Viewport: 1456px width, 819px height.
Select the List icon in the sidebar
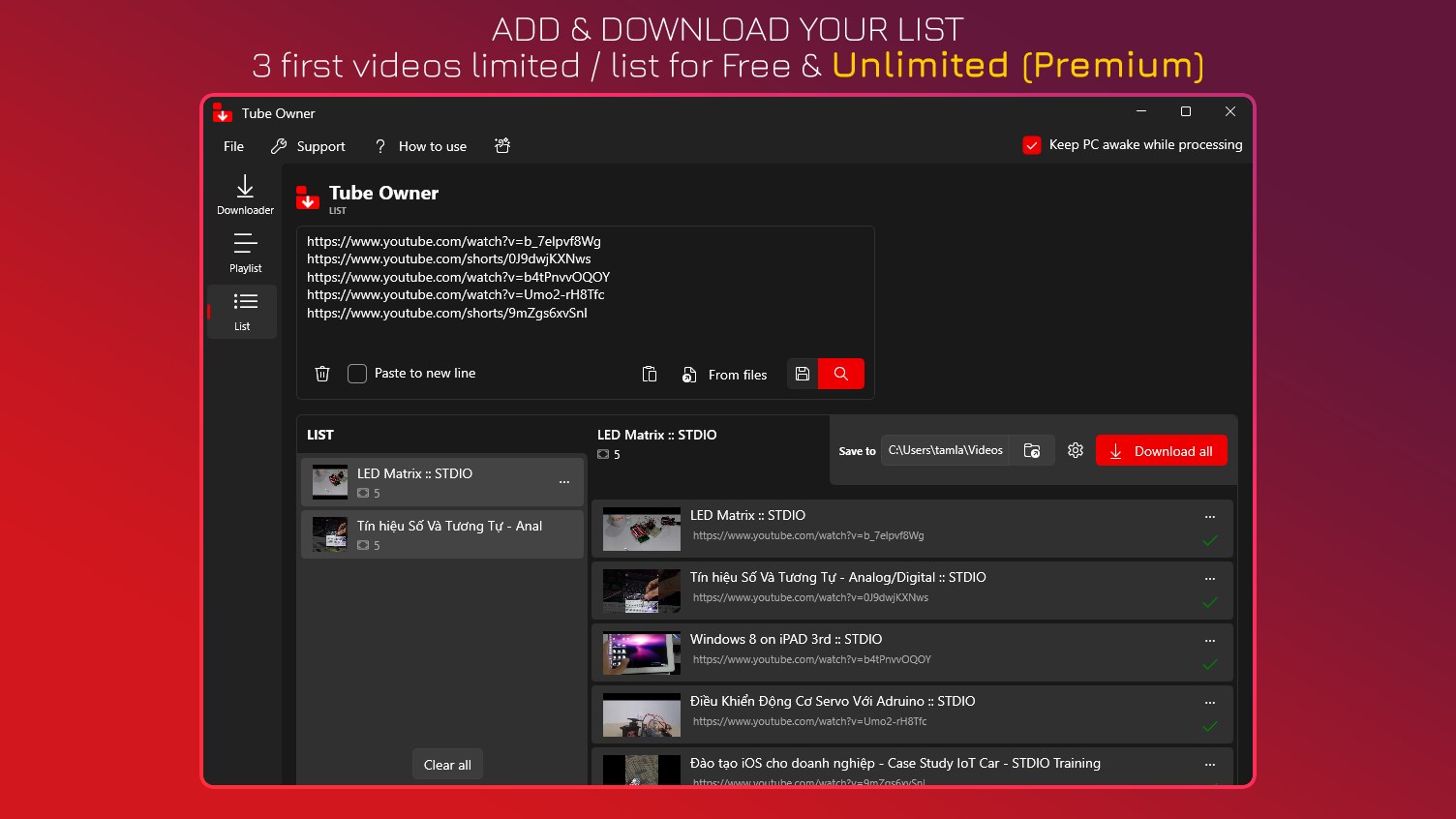pyautogui.click(x=242, y=311)
